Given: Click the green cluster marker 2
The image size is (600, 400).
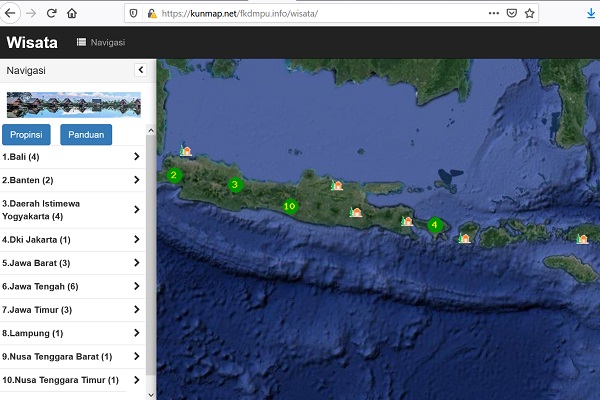Looking at the screenshot, I should tap(174, 175).
